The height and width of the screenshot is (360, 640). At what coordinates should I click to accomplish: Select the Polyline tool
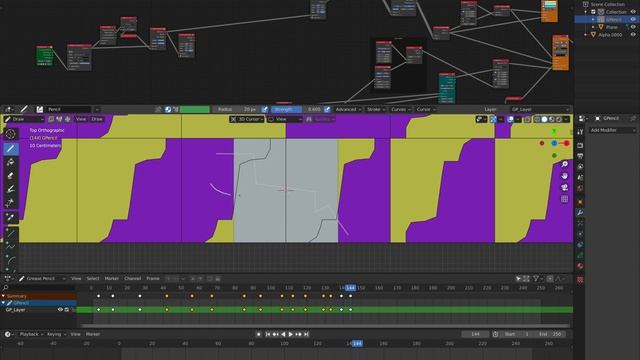point(11,246)
